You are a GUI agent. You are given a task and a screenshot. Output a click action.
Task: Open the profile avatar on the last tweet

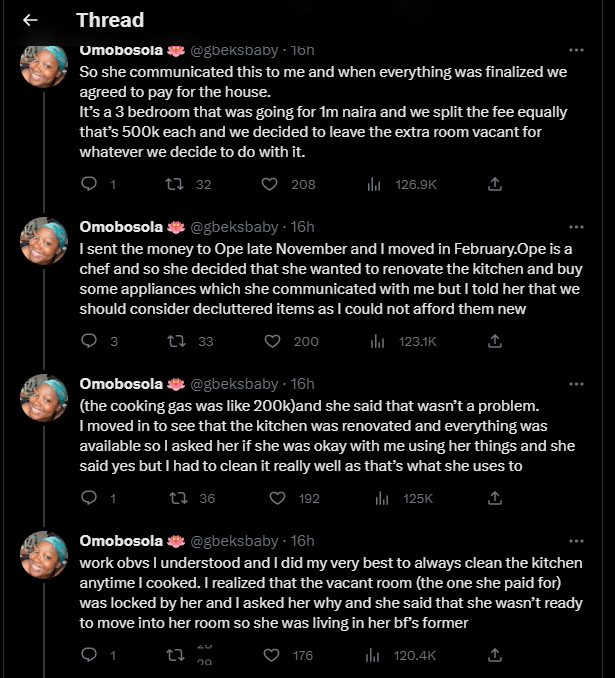pos(44,555)
